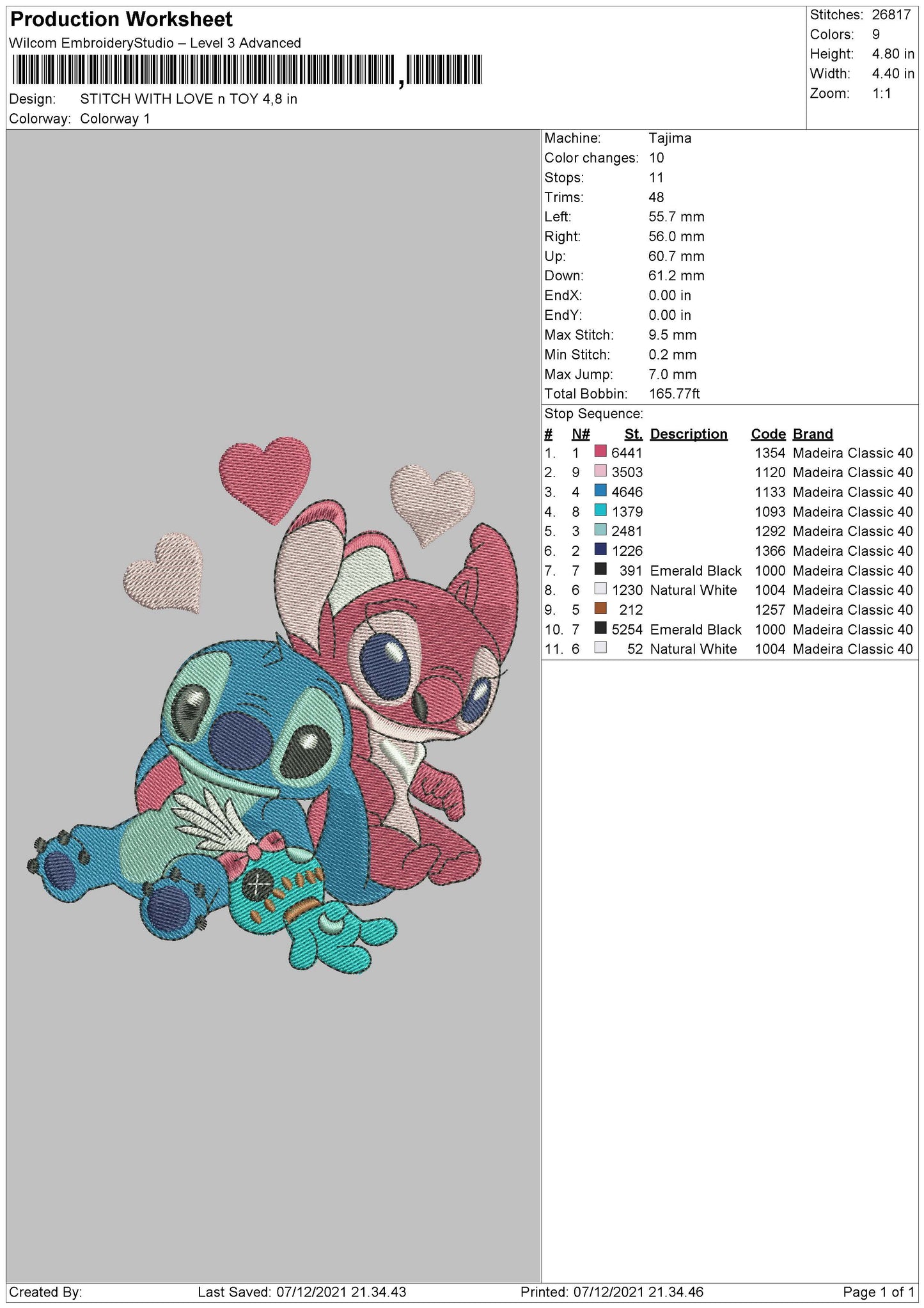Click the underlined Description column header
924x1308 pixels.
688,434
